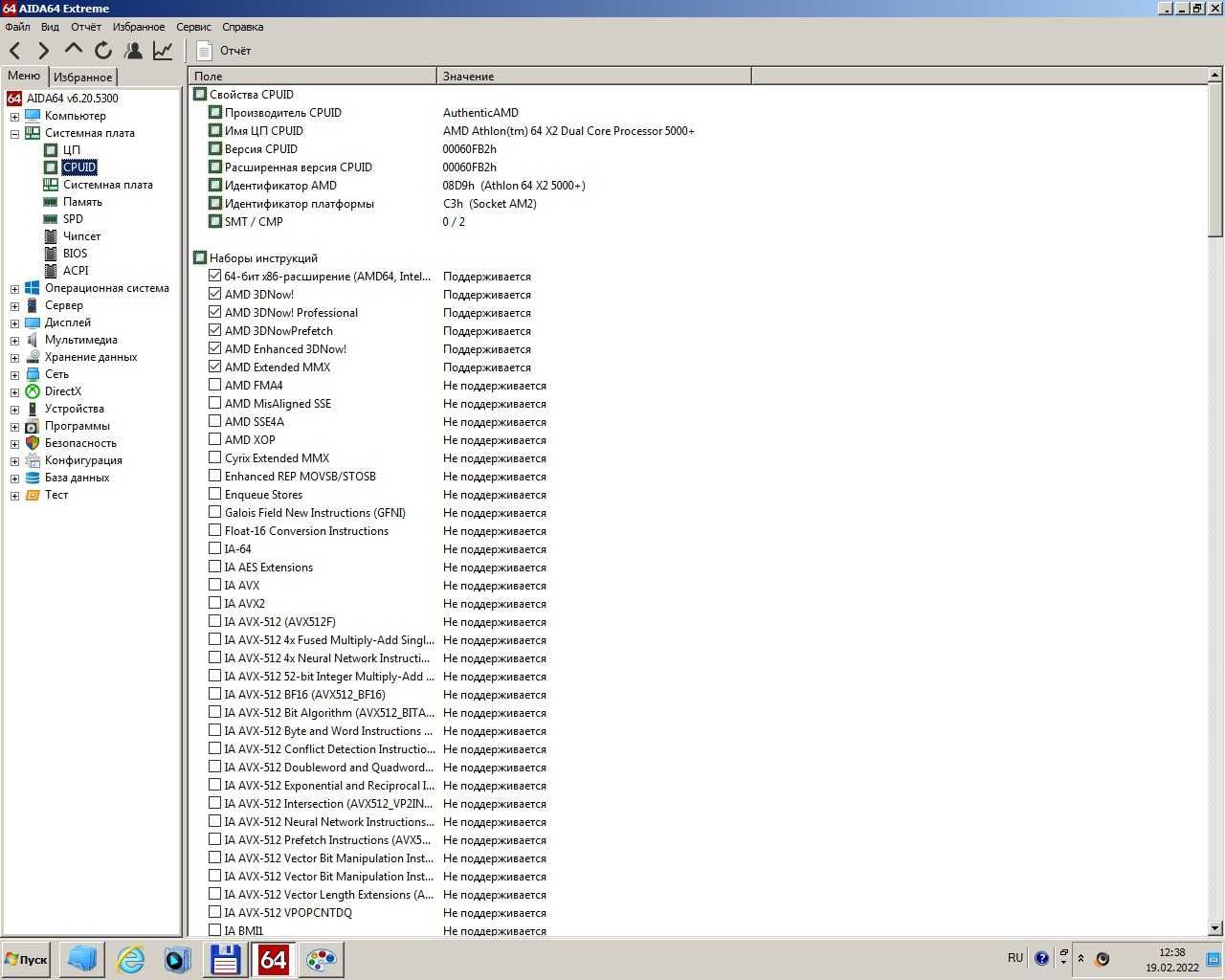Expand the Сеть tree node
1225x980 pixels.
(14, 375)
